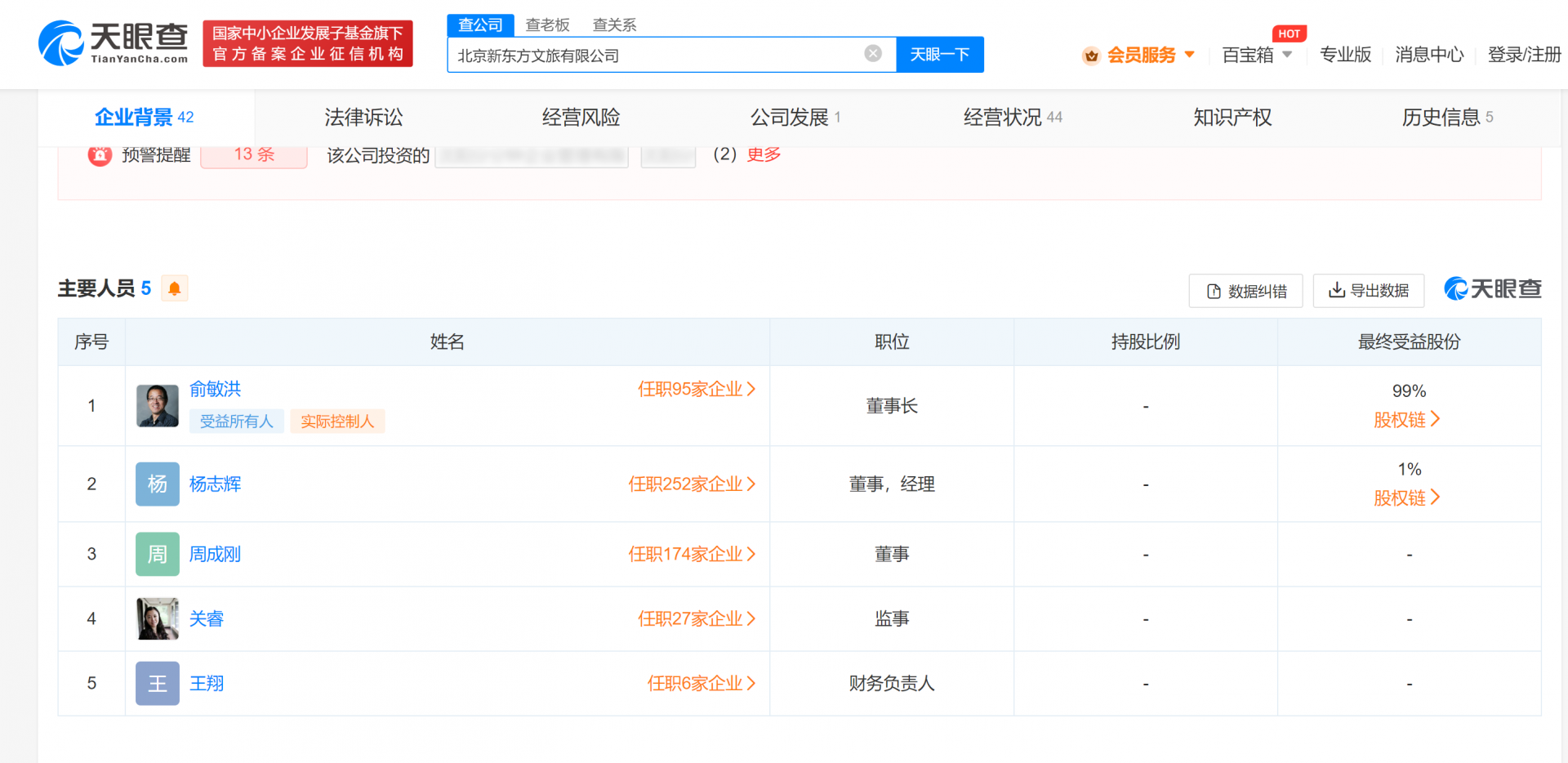
Task: Clear the search box with X icon
Action: [x=872, y=54]
